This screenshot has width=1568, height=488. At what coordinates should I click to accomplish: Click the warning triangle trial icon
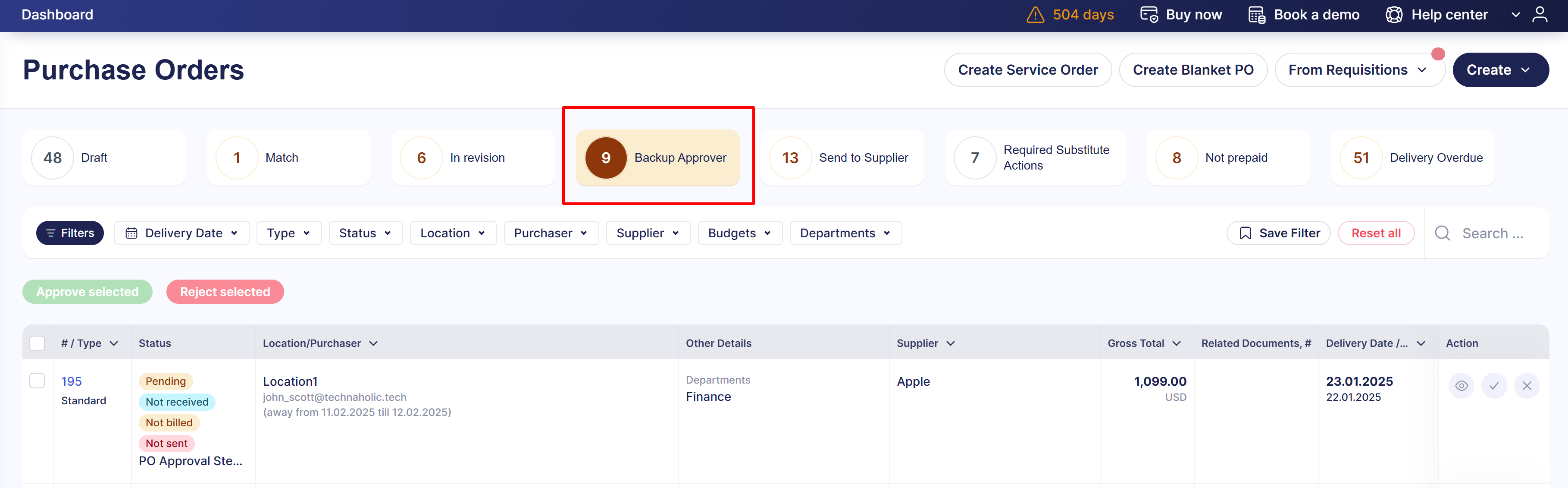(x=1035, y=15)
